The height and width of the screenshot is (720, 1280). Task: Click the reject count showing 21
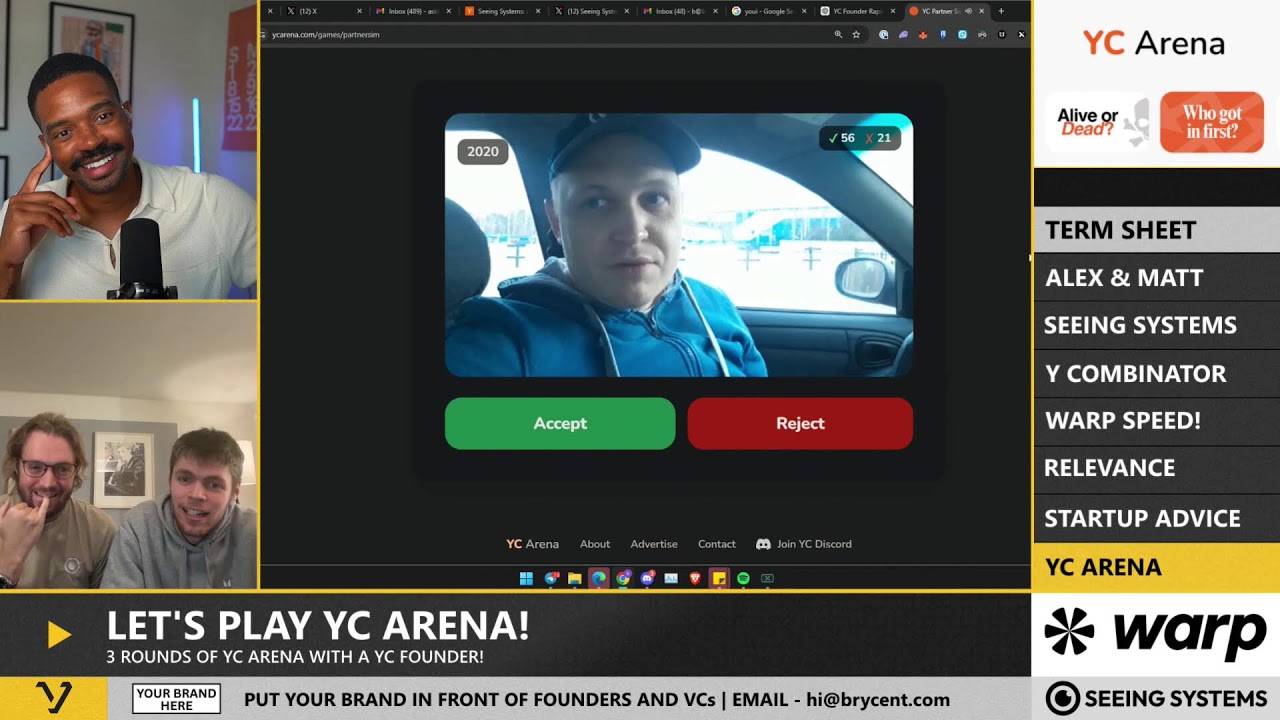click(x=878, y=138)
